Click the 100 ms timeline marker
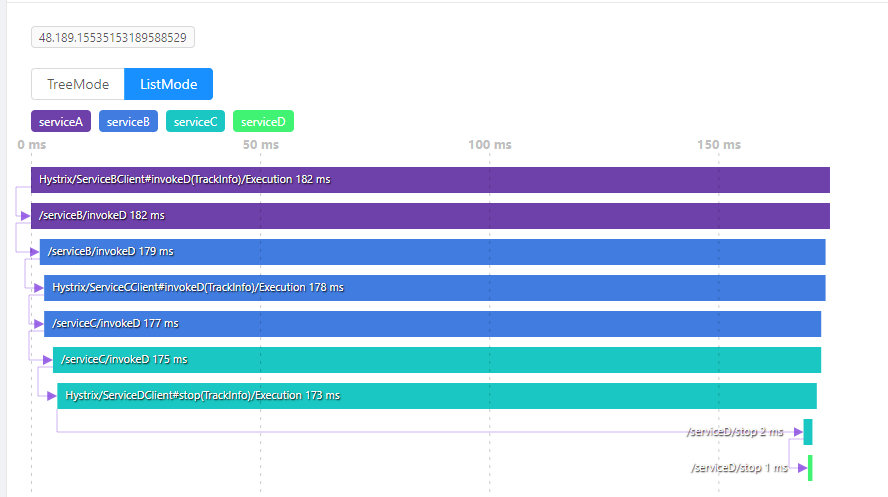Viewport: 888px width, 497px height. tap(490, 145)
